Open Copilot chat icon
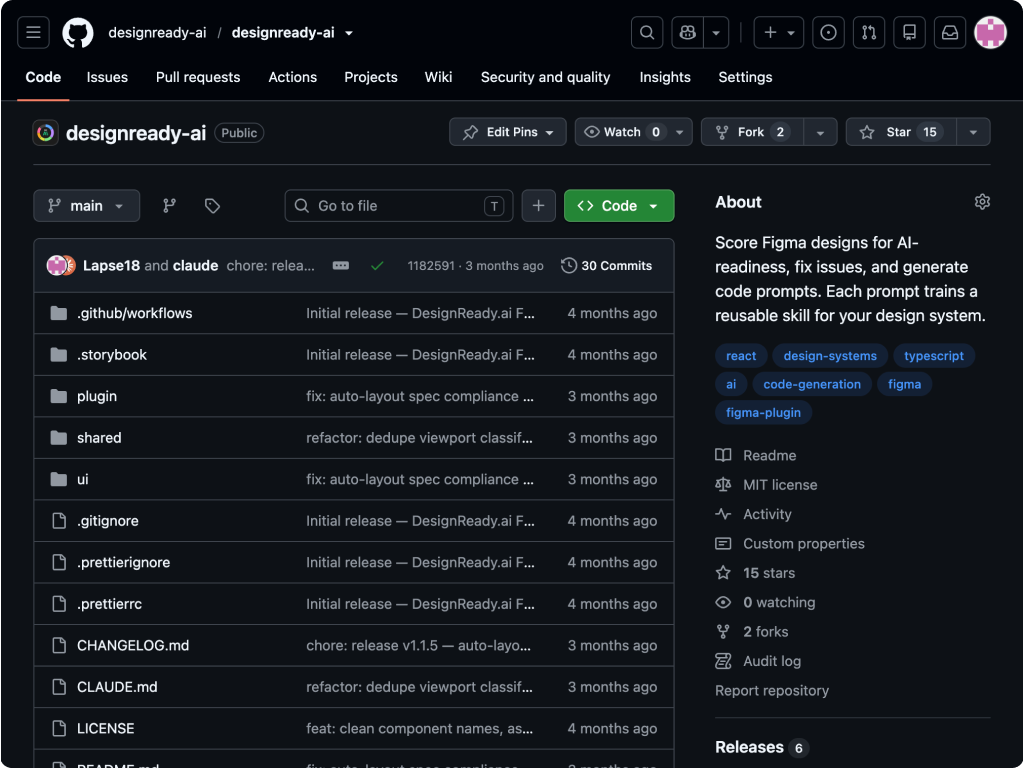The image size is (1024, 768). click(688, 33)
